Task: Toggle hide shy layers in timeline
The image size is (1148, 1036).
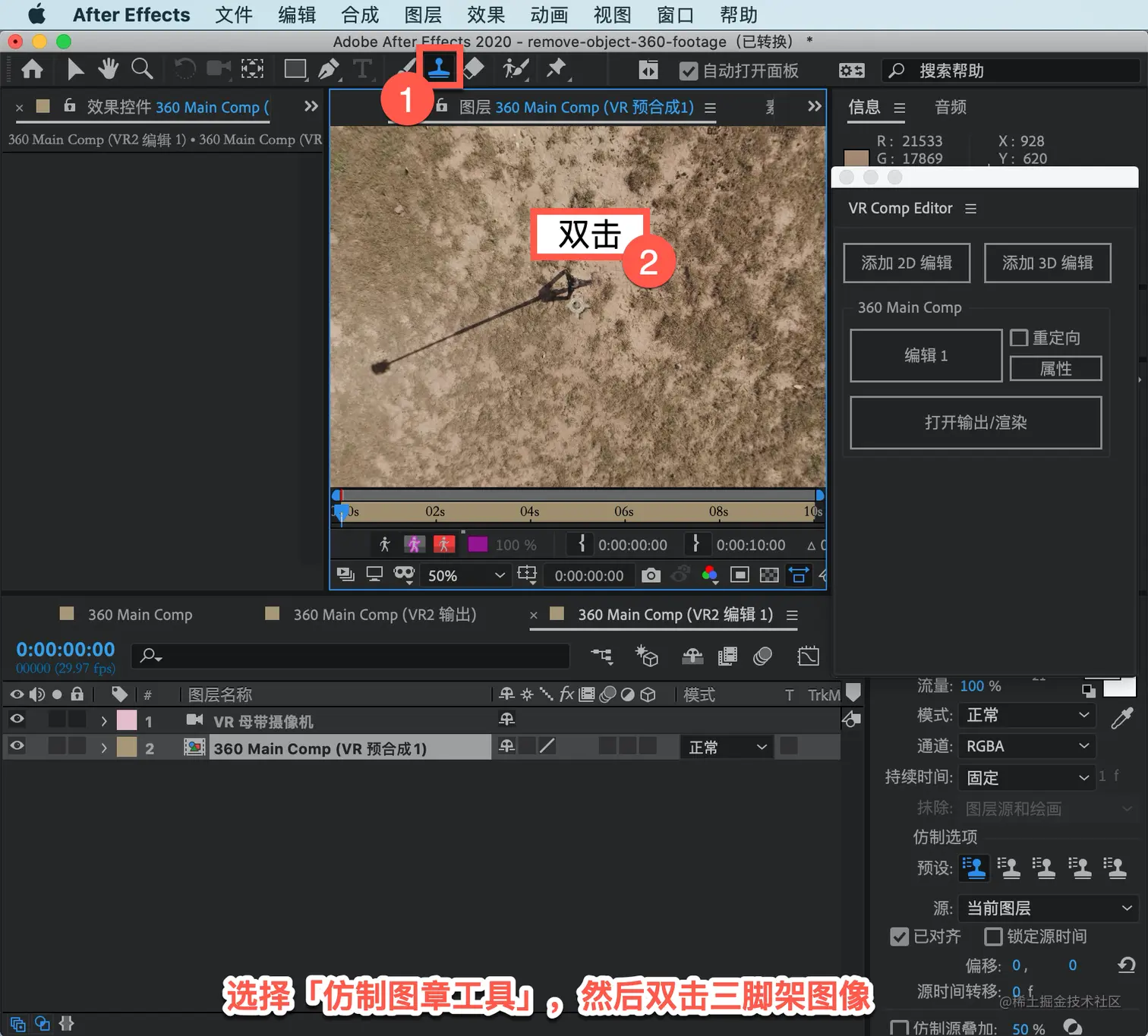Action: click(692, 657)
